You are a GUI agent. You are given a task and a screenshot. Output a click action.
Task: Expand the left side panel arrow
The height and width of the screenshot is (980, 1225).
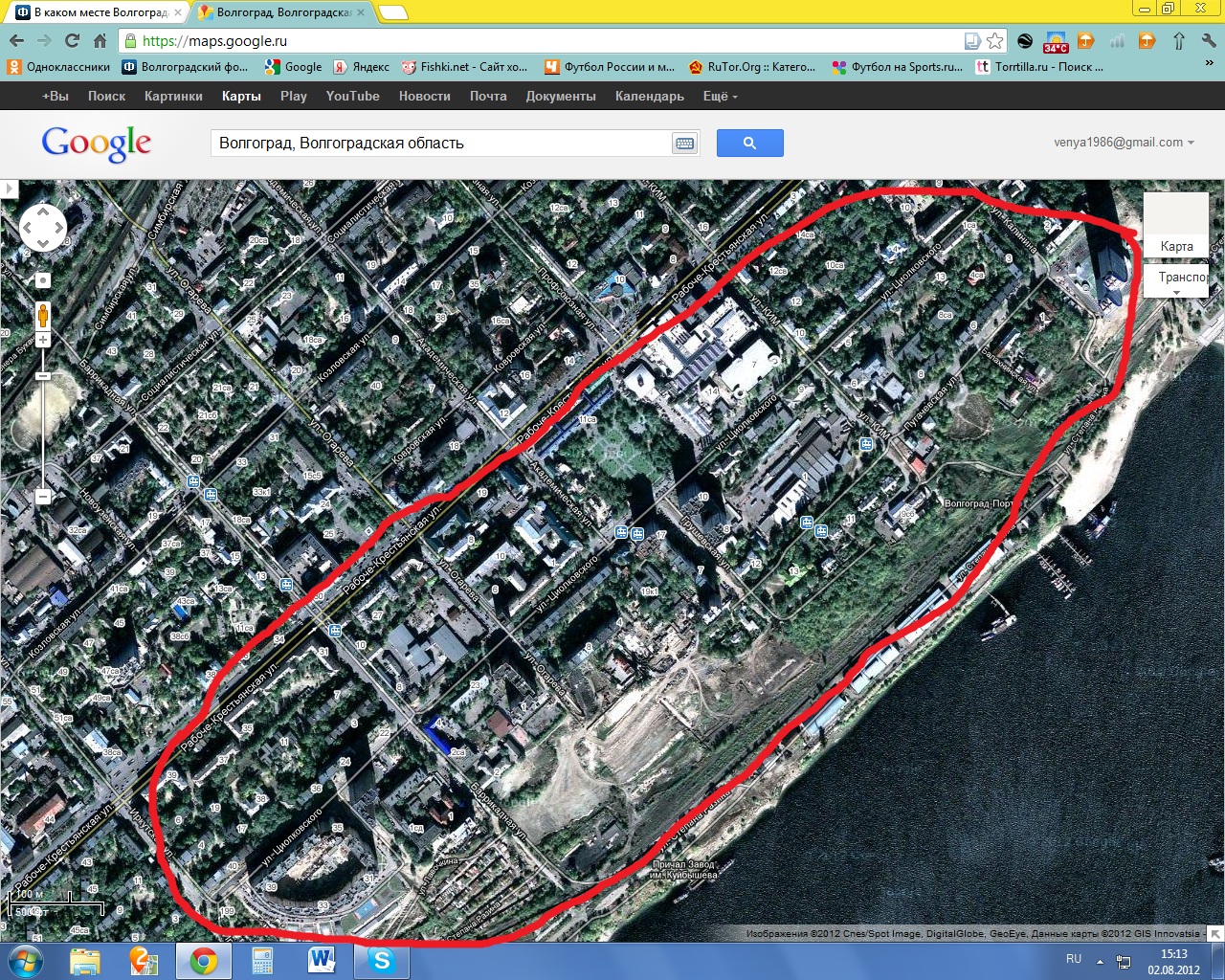[x=9, y=189]
